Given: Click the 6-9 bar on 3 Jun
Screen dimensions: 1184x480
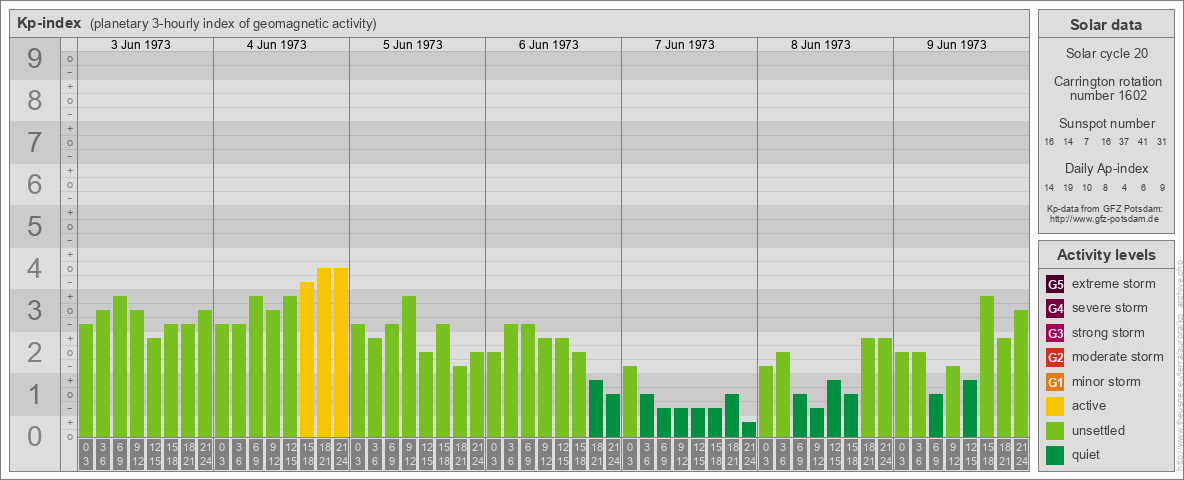Looking at the screenshot, I should pyautogui.click(x=120, y=366).
